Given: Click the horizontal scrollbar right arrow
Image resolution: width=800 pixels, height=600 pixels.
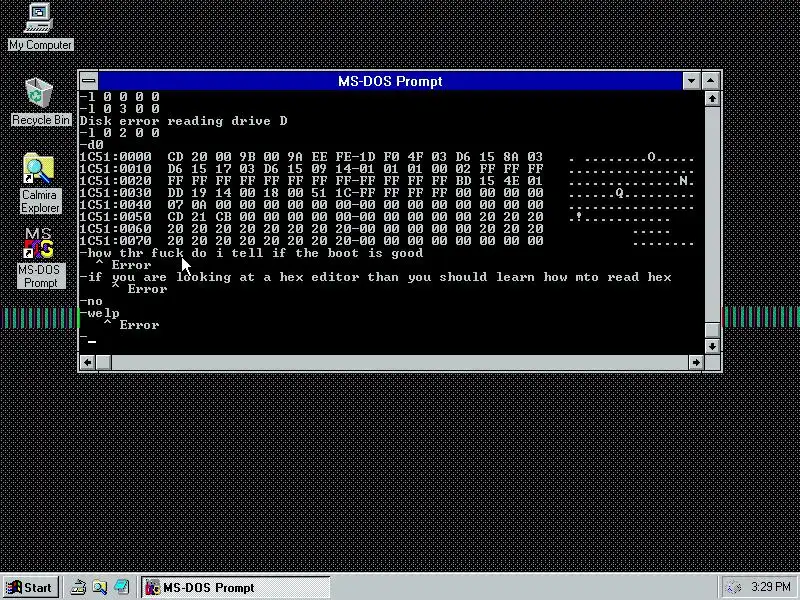Looking at the screenshot, I should click(696, 362).
